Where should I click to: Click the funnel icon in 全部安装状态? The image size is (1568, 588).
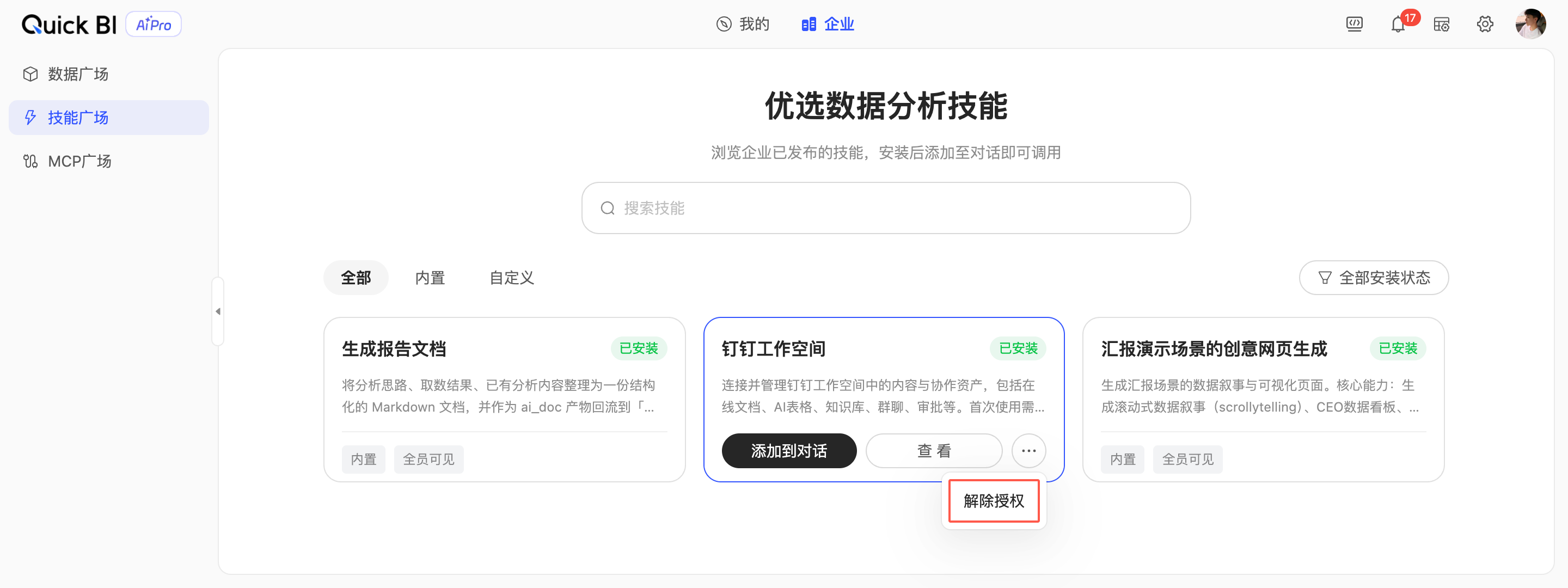click(x=1325, y=278)
